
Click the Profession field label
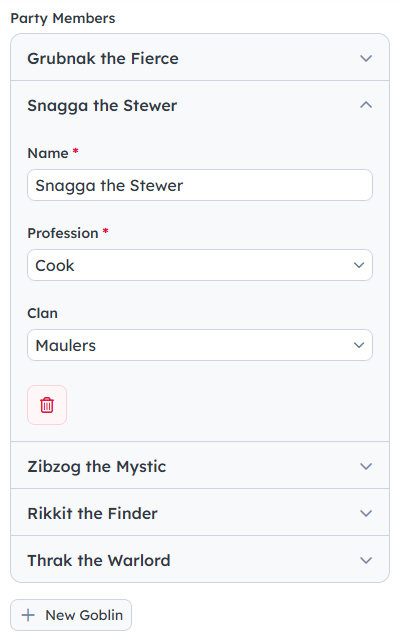click(x=63, y=233)
